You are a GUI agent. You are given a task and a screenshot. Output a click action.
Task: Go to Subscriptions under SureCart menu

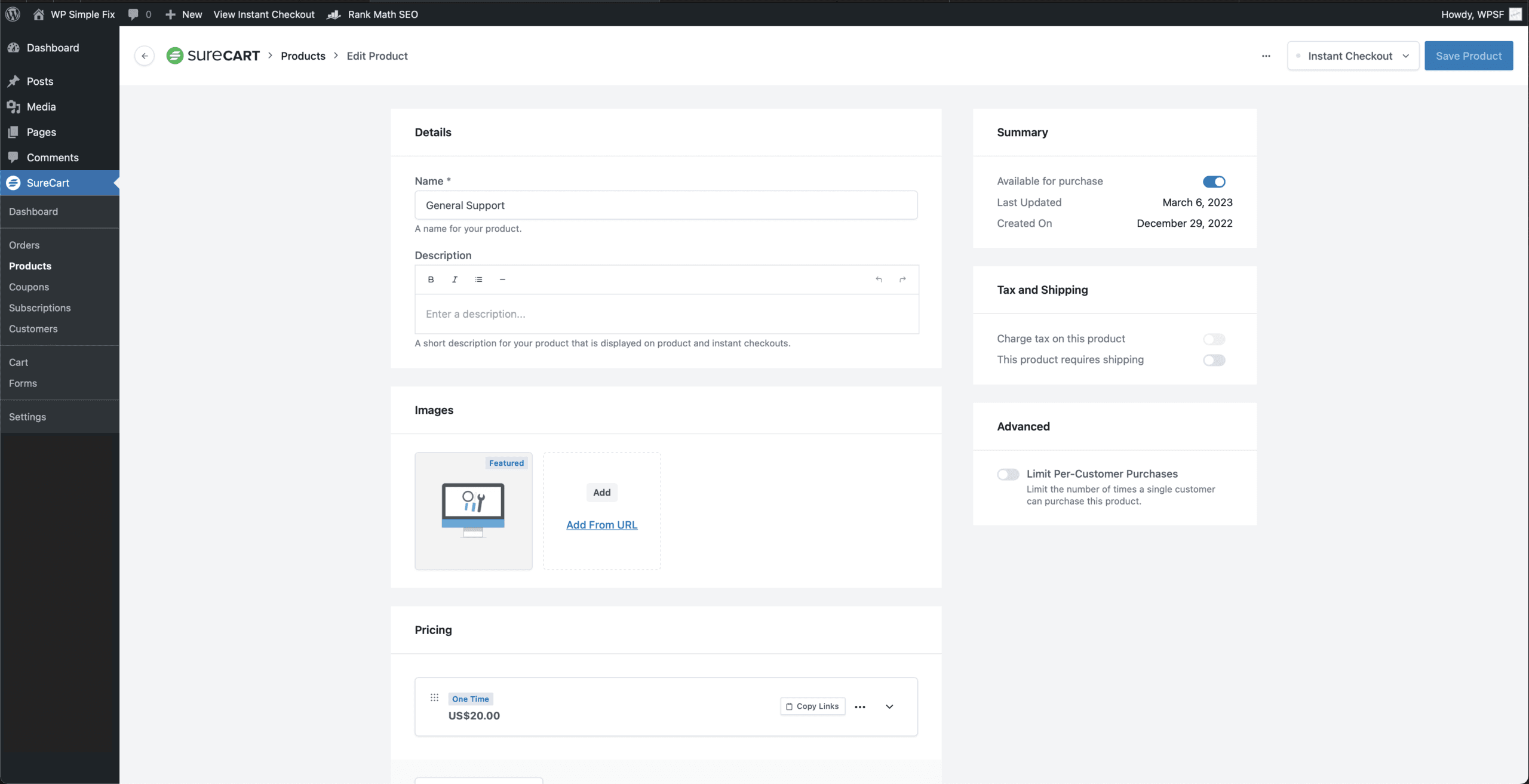[x=40, y=308]
